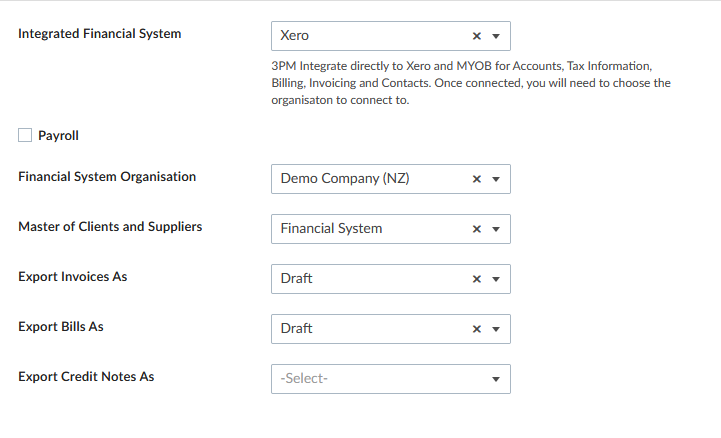The width and height of the screenshot is (721, 438).
Task: Expand Export Bills As dropdown arrow
Action: pyautogui.click(x=496, y=329)
